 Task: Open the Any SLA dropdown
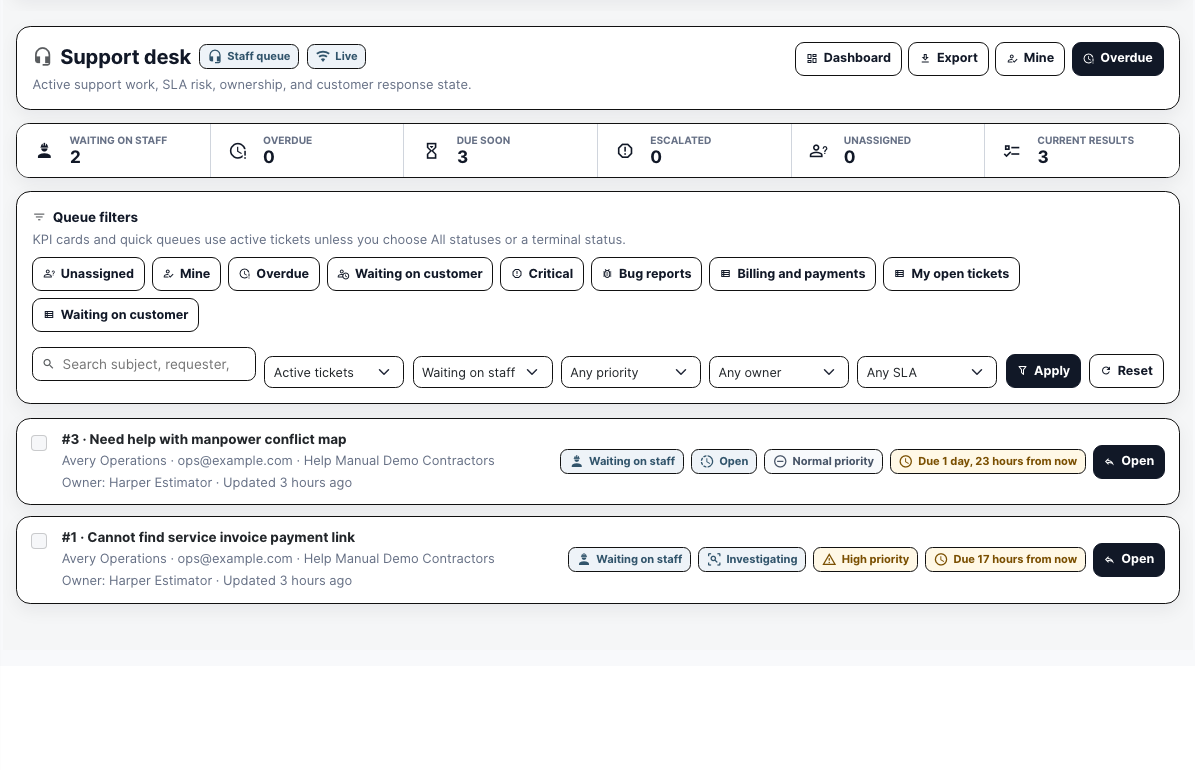click(927, 372)
